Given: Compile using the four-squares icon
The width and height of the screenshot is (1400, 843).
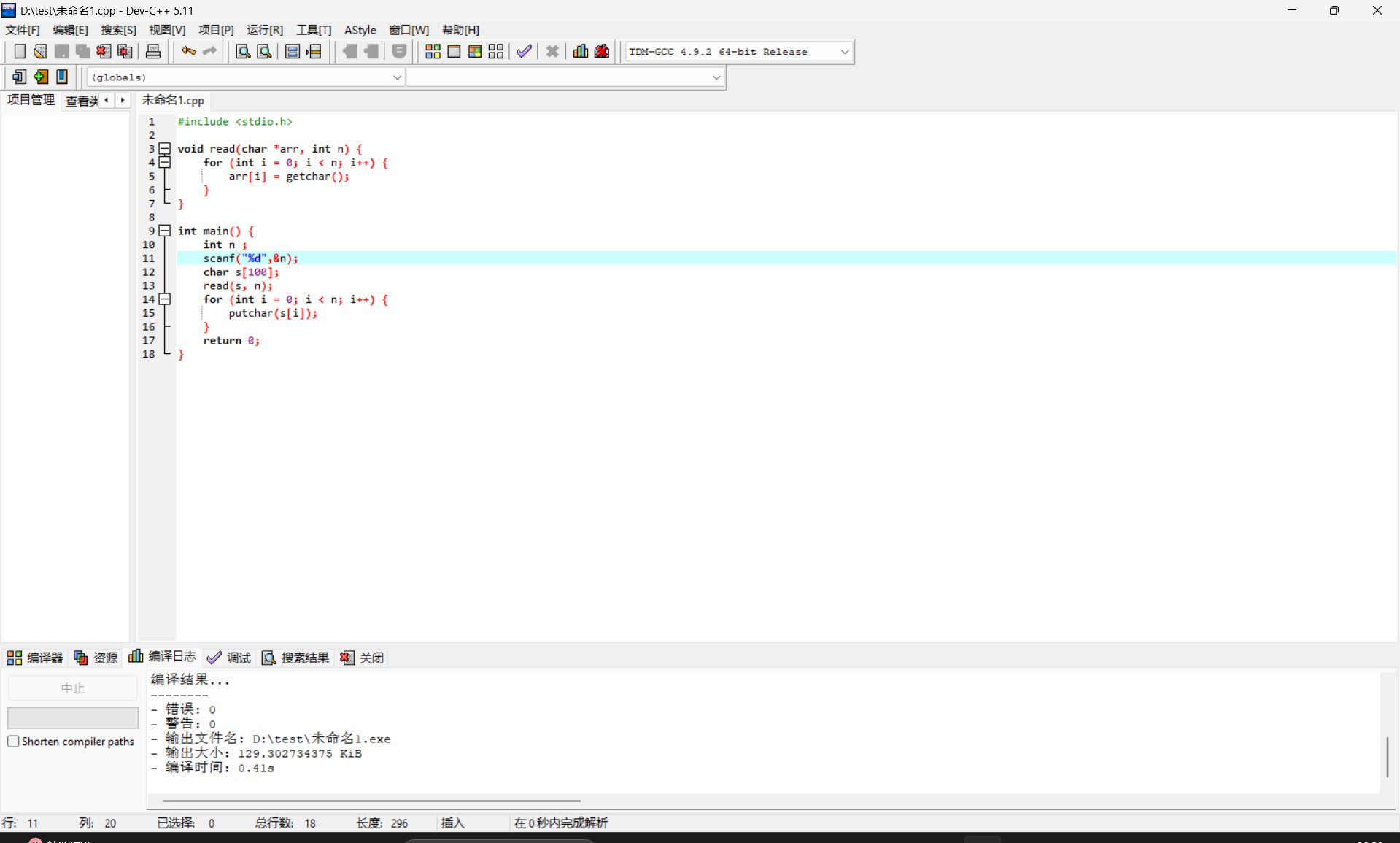Looking at the screenshot, I should (x=433, y=51).
